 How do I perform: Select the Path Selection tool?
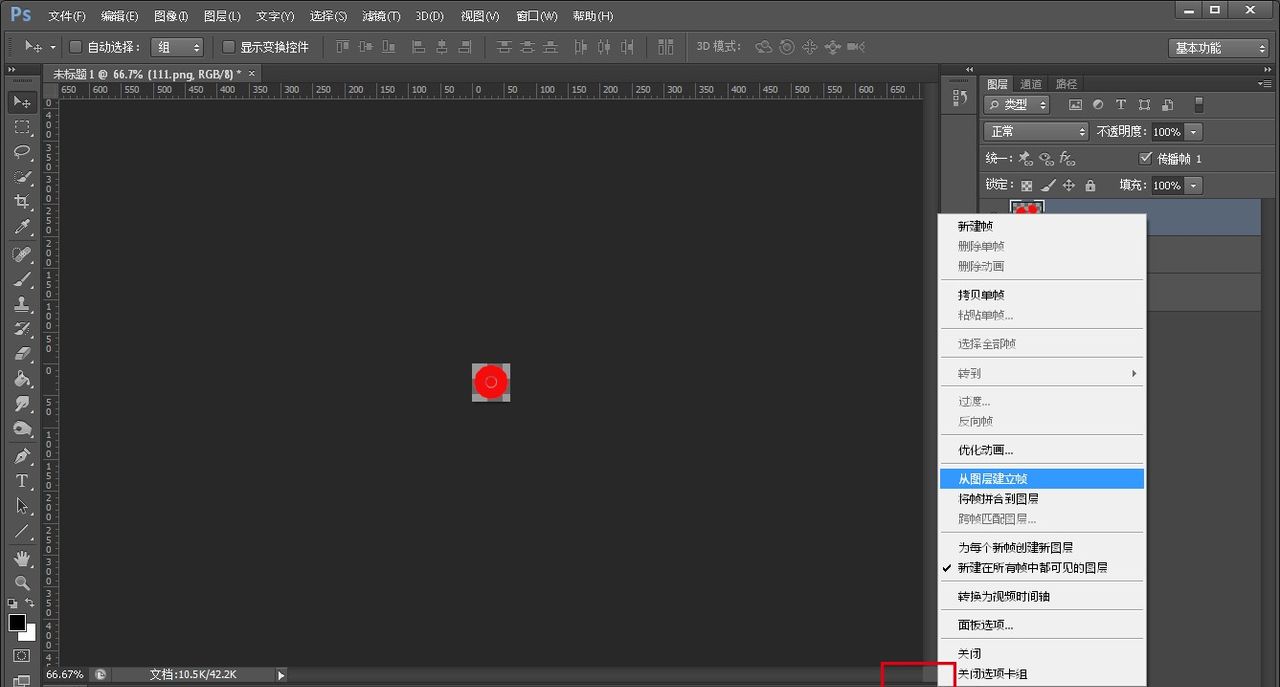(22, 506)
